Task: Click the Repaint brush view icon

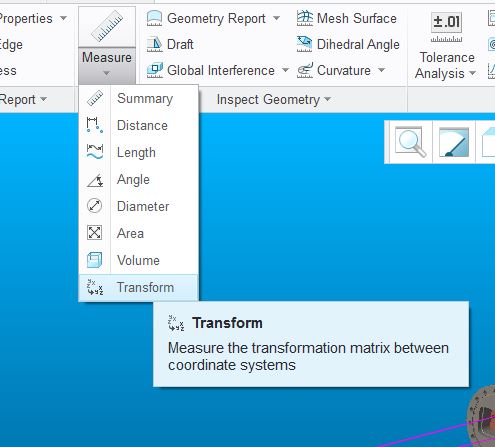Action: 454,142
